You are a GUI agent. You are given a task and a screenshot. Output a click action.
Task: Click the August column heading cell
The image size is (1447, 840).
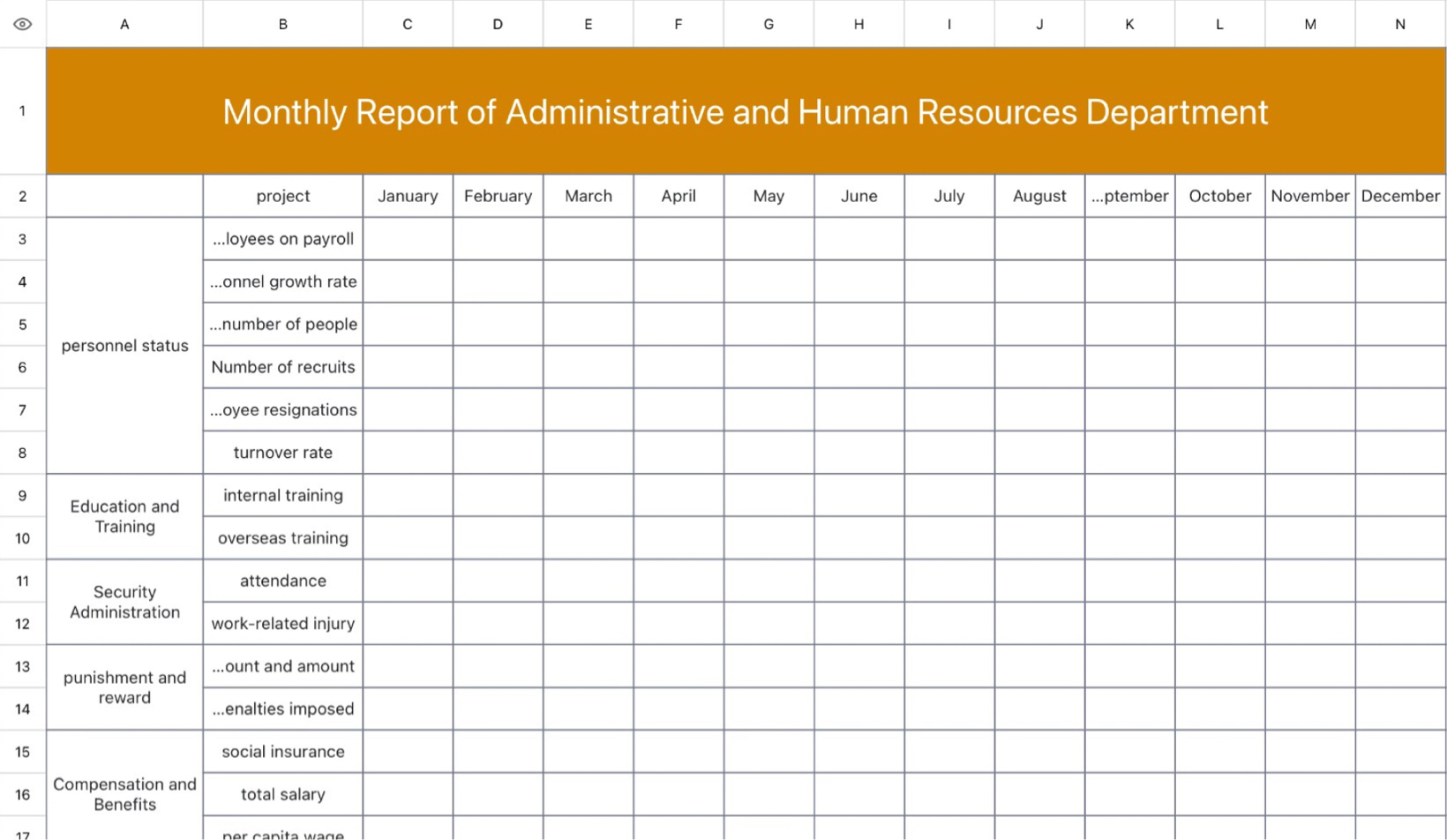[x=1039, y=196]
